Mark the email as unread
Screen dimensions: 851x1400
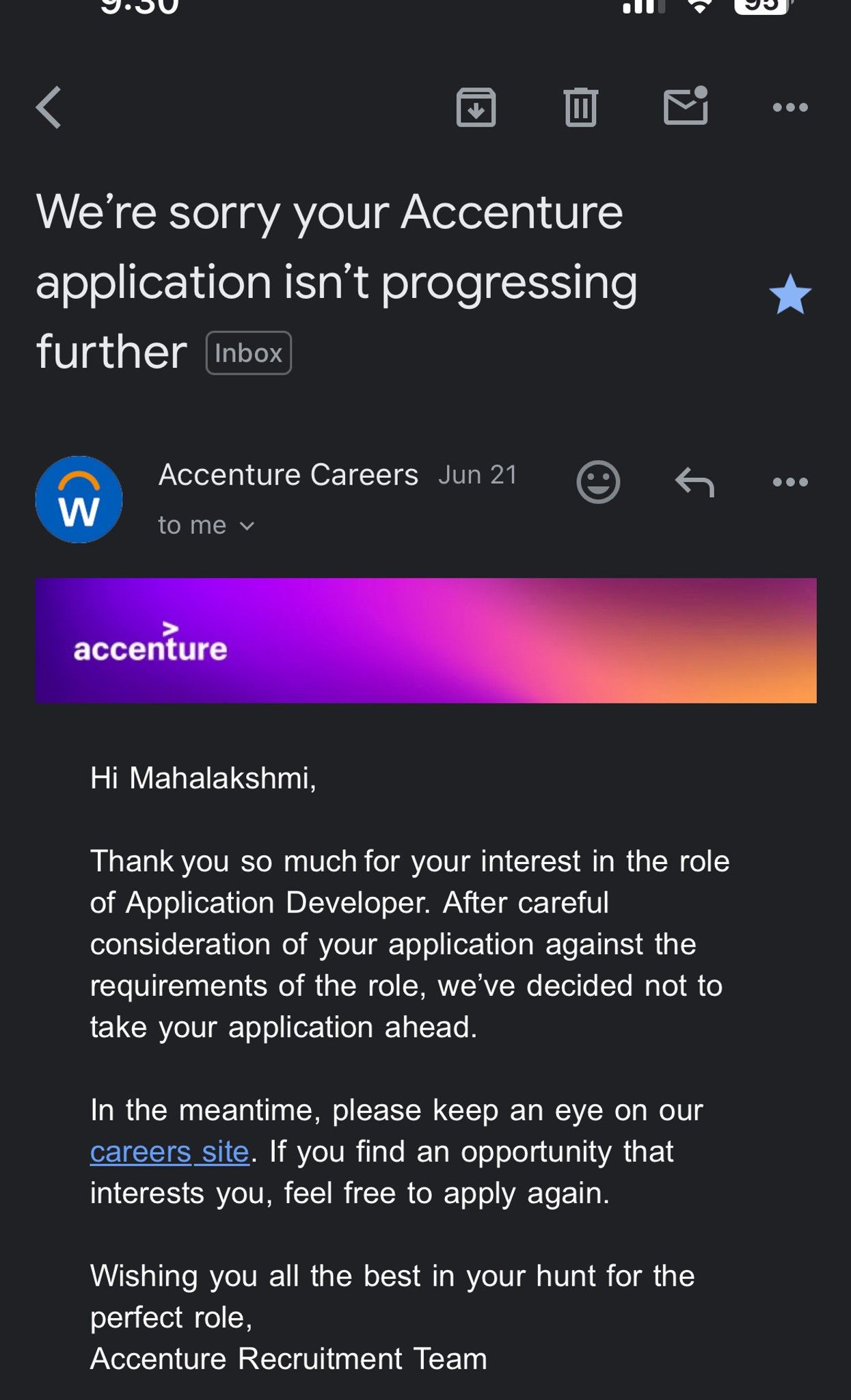(684, 107)
